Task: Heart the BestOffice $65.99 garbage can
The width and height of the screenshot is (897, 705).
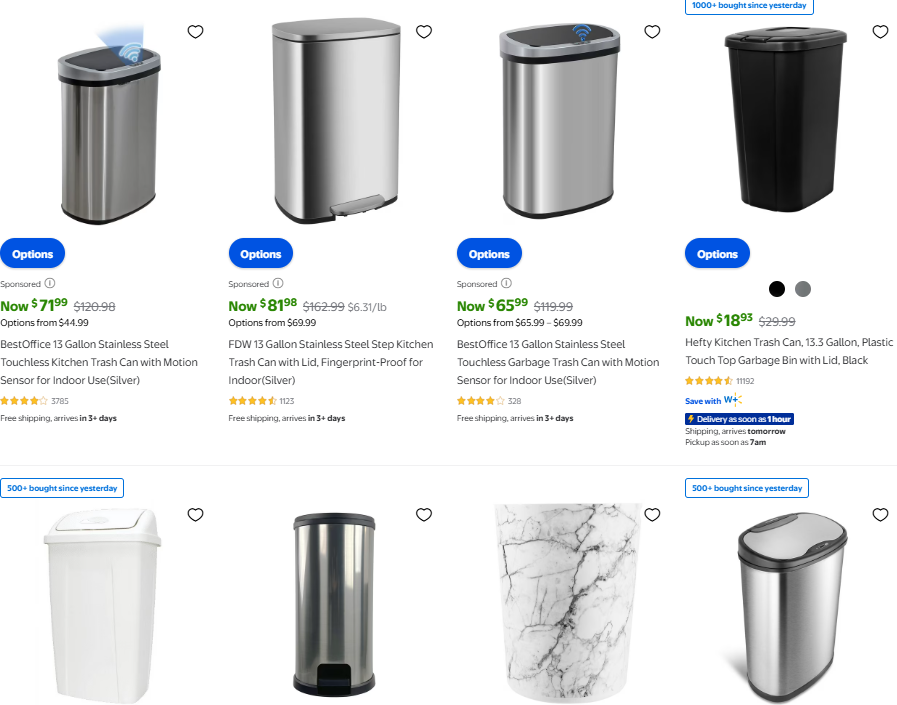Action: pyautogui.click(x=652, y=31)
